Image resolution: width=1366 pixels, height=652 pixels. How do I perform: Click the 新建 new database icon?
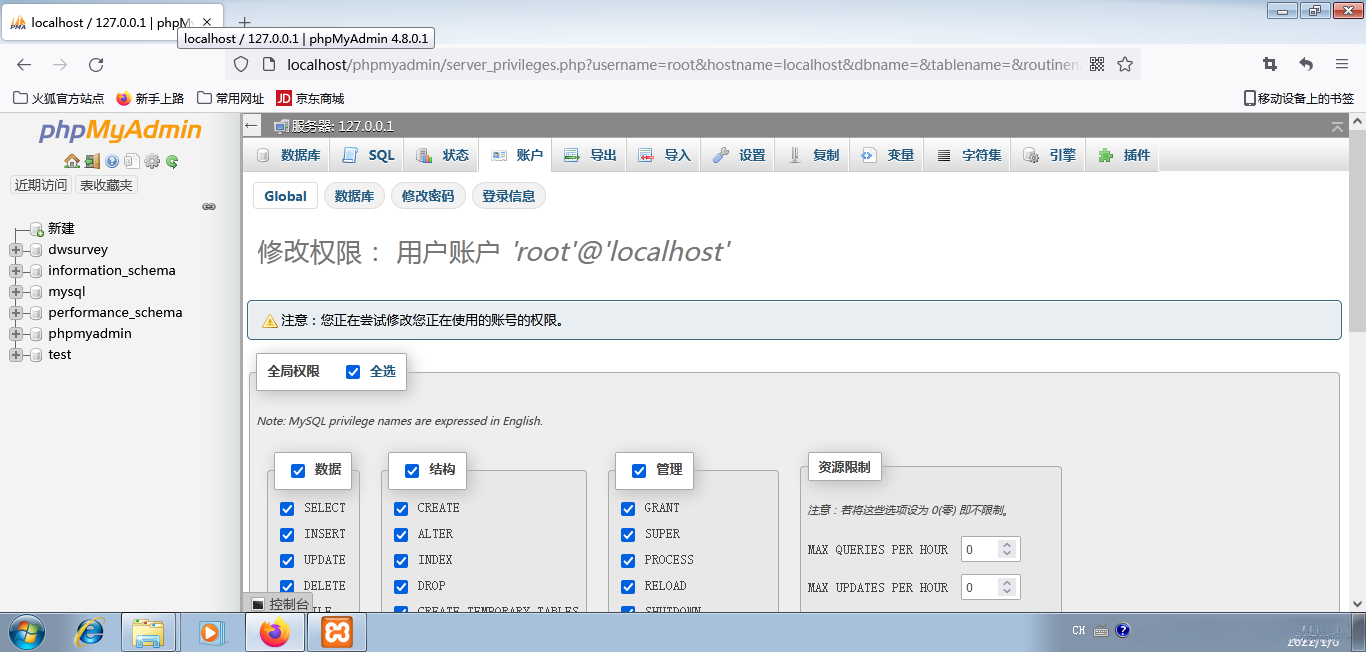click(x=36, y=229)
